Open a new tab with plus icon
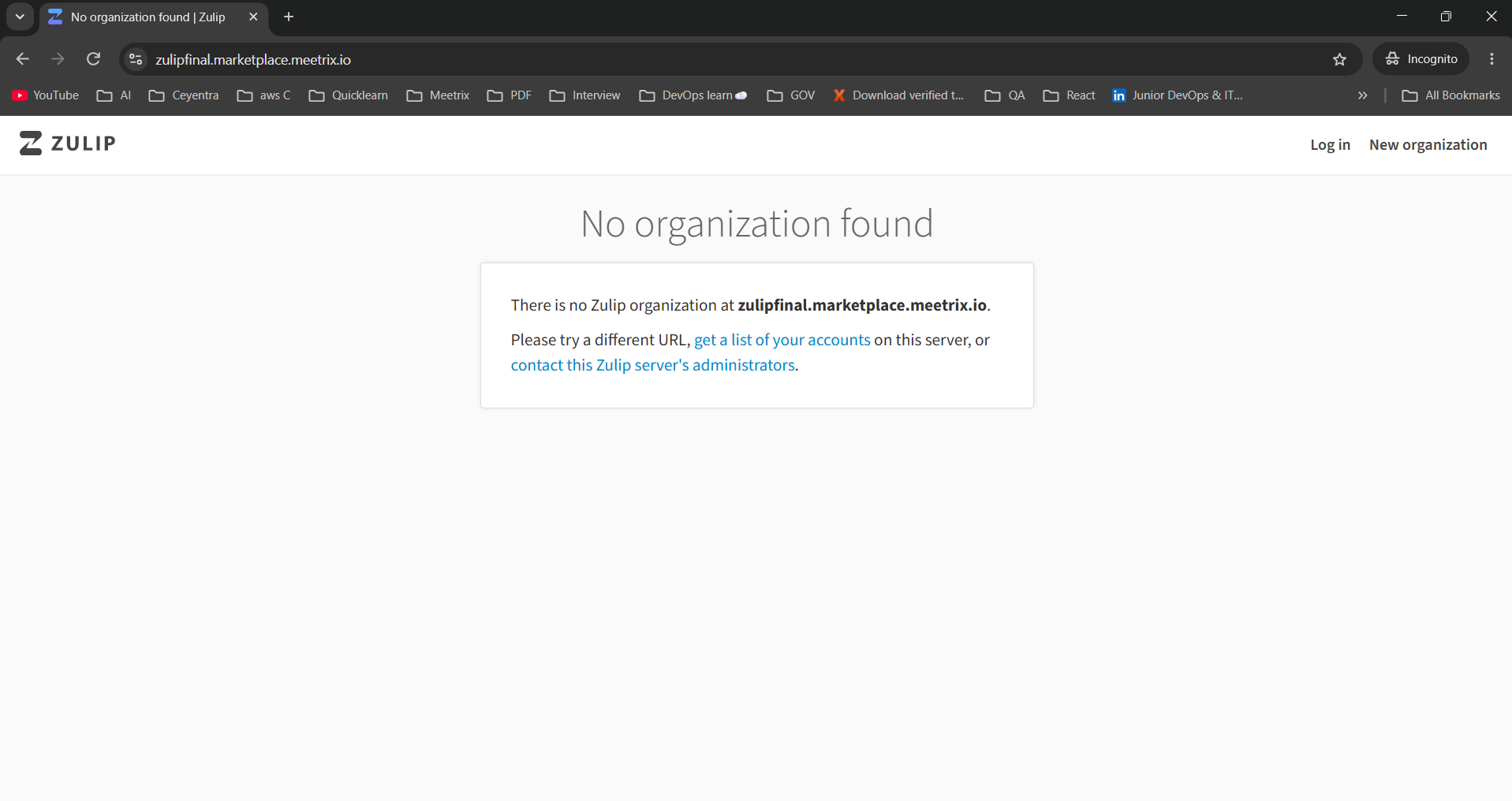The image size is (1512, 801). tap(289, 17)
